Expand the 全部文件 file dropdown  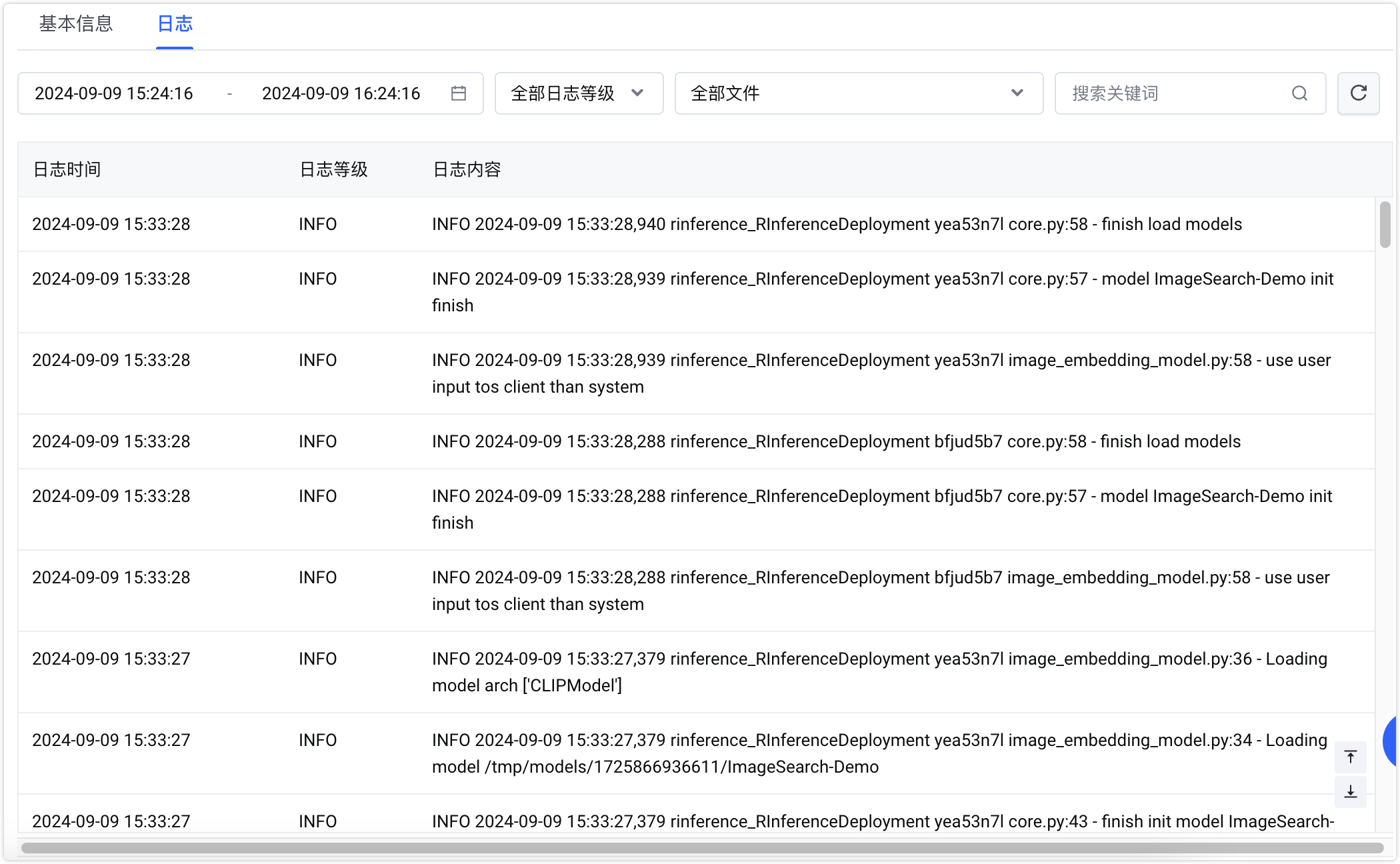pyautogui.click(x=859, y=93)
